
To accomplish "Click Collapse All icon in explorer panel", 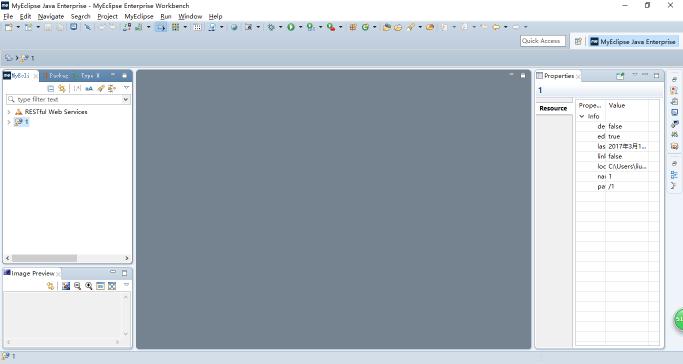I will pos(51,88).
